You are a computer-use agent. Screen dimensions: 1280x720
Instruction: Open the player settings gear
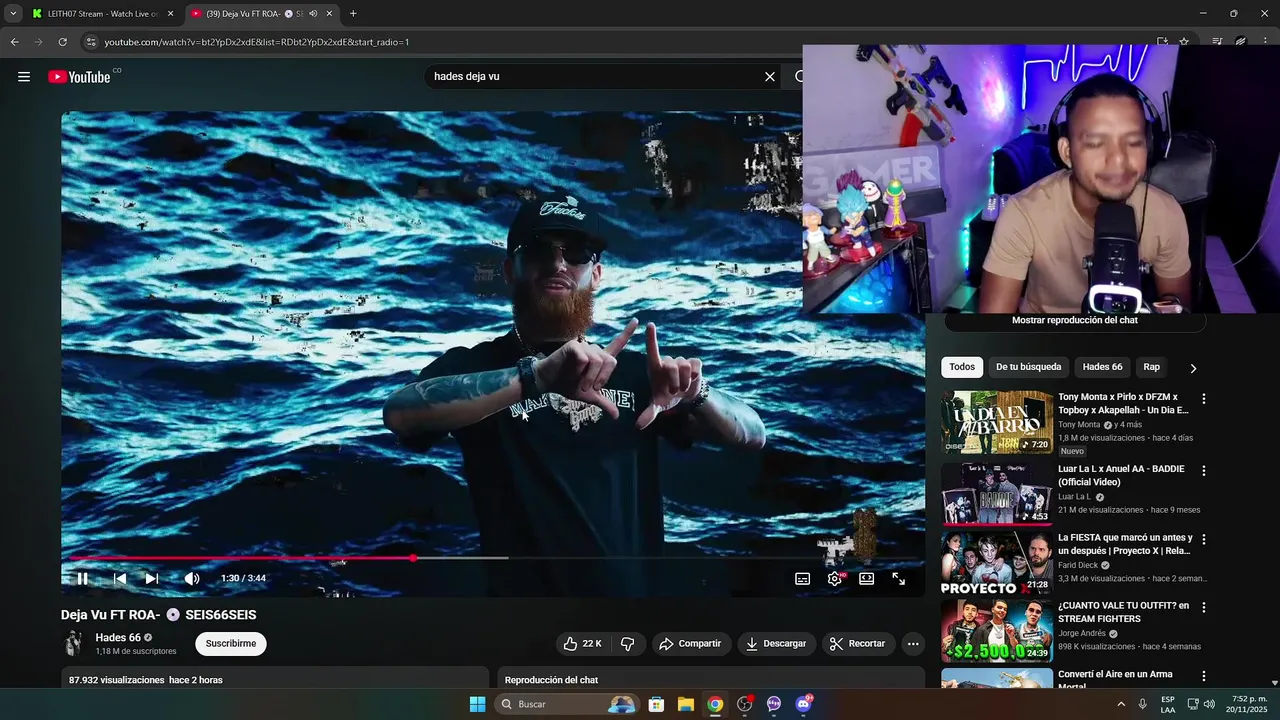click(x=835, y=578)
